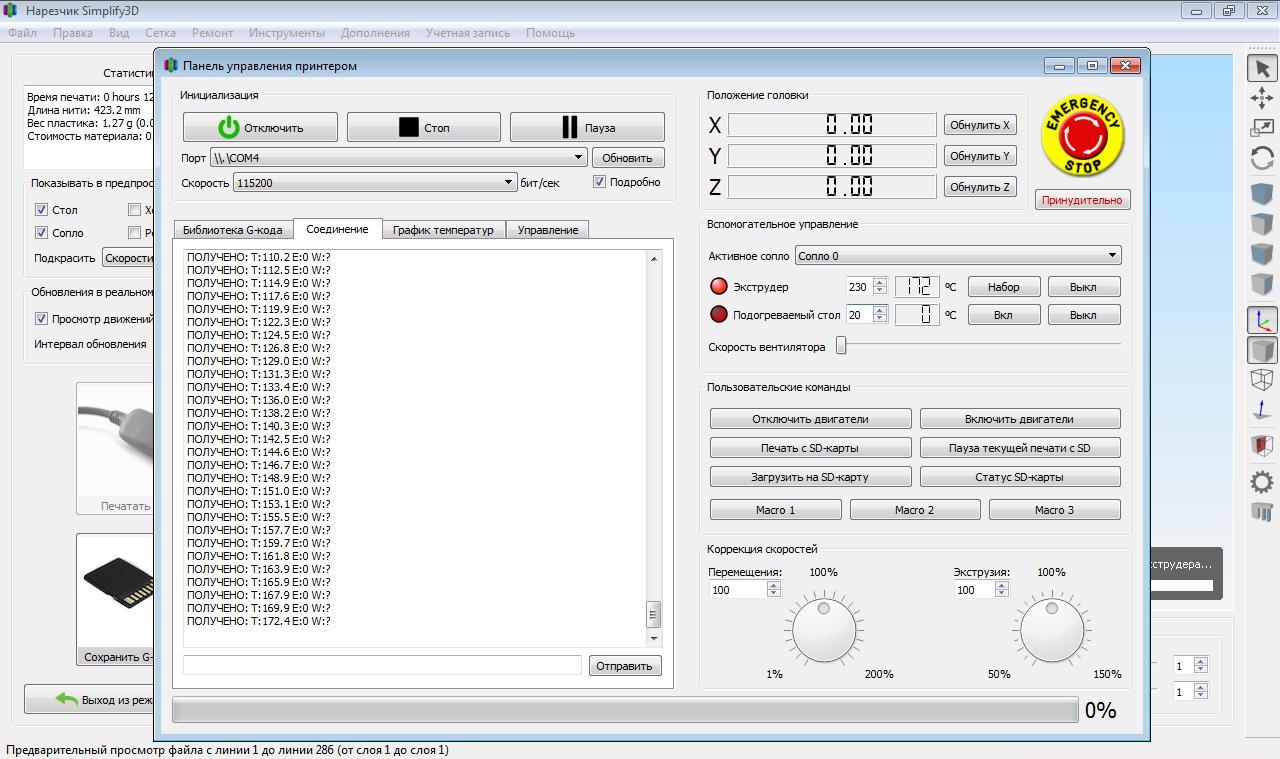1280x759 pixels.
Task: Uncheck the Стол checkbox
Action: (x=41, y=210)
